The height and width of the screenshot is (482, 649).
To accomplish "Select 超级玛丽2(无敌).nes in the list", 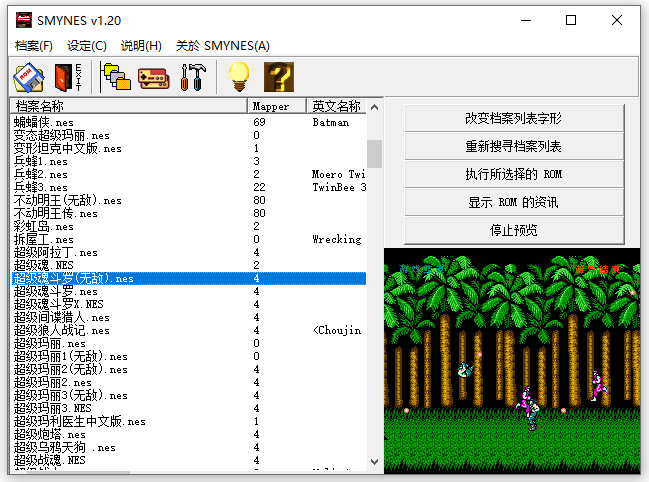I will pos(70,369).
